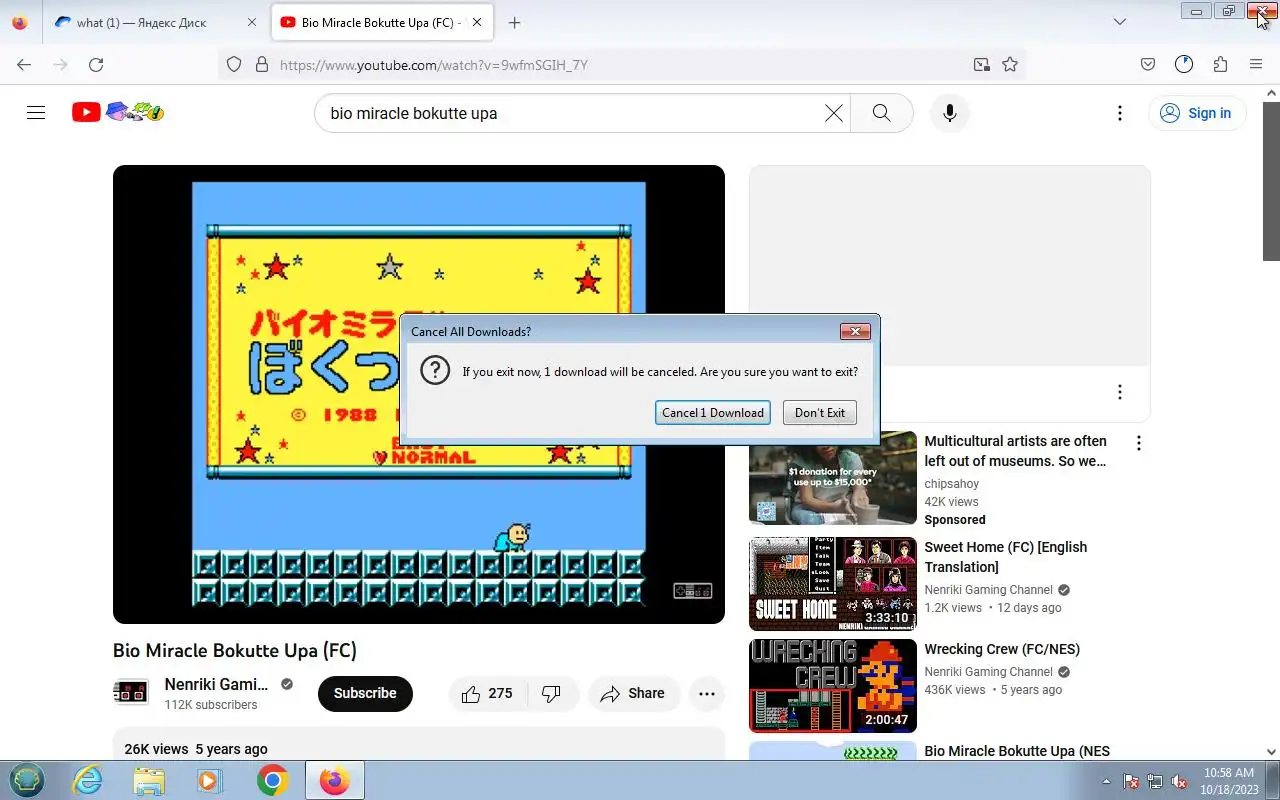Sign in to YouTube

(x=1196, y=113)
